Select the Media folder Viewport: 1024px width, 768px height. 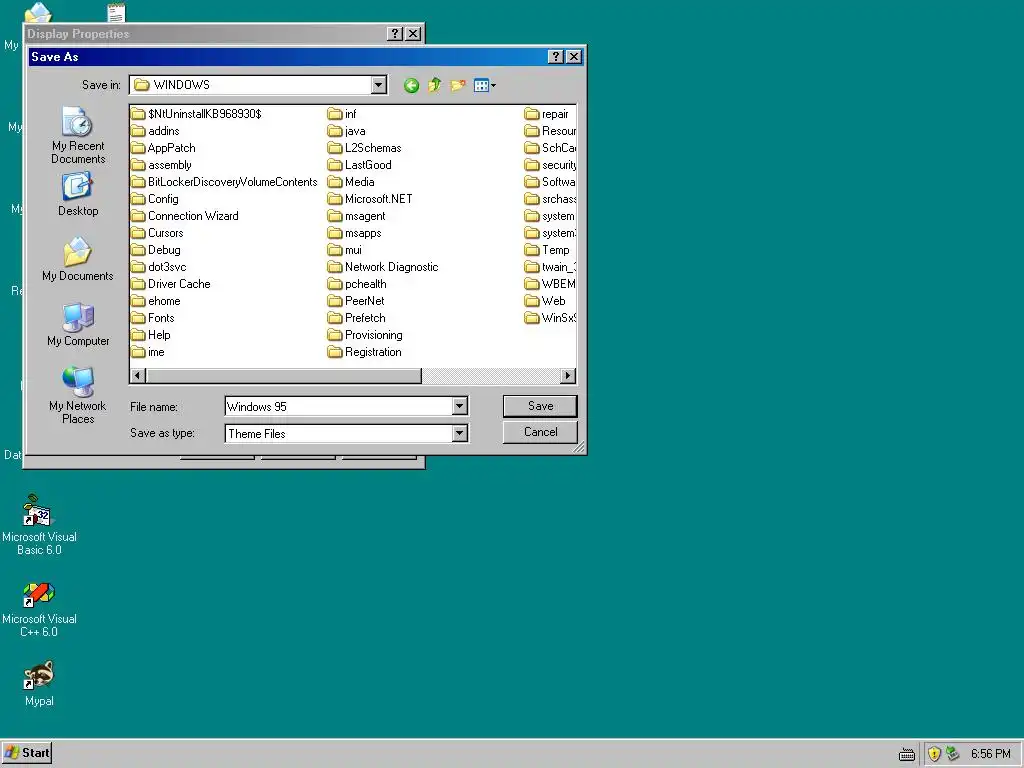351,182
